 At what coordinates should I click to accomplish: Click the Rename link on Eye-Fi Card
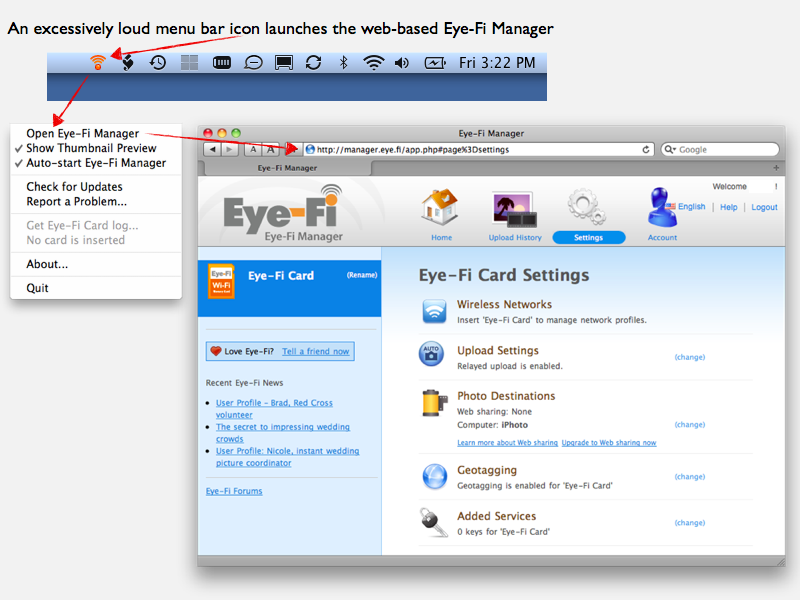362,275
